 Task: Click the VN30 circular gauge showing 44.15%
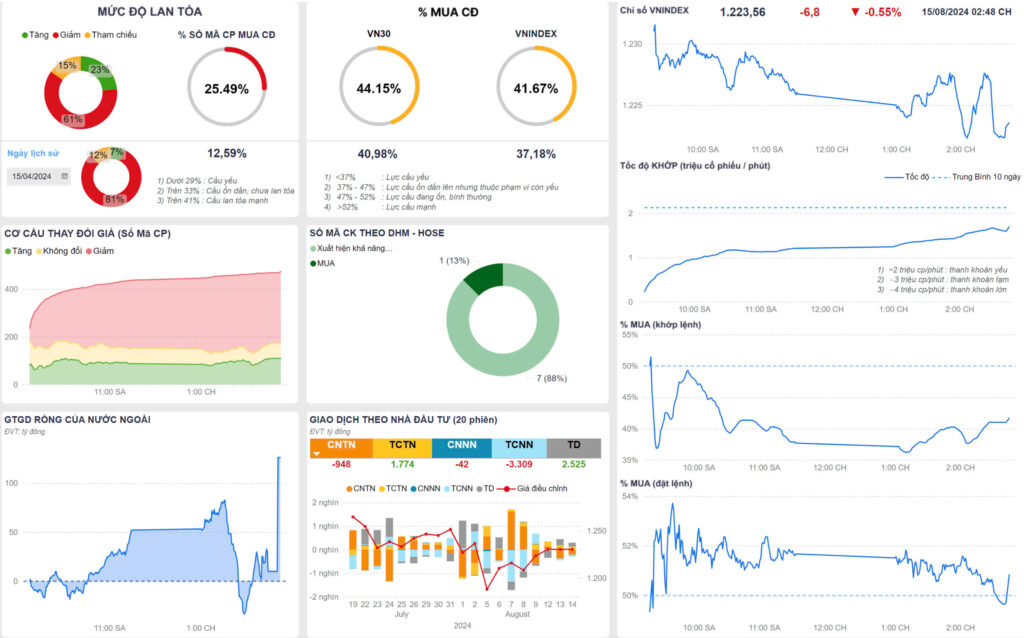click(x=379, y=88)
